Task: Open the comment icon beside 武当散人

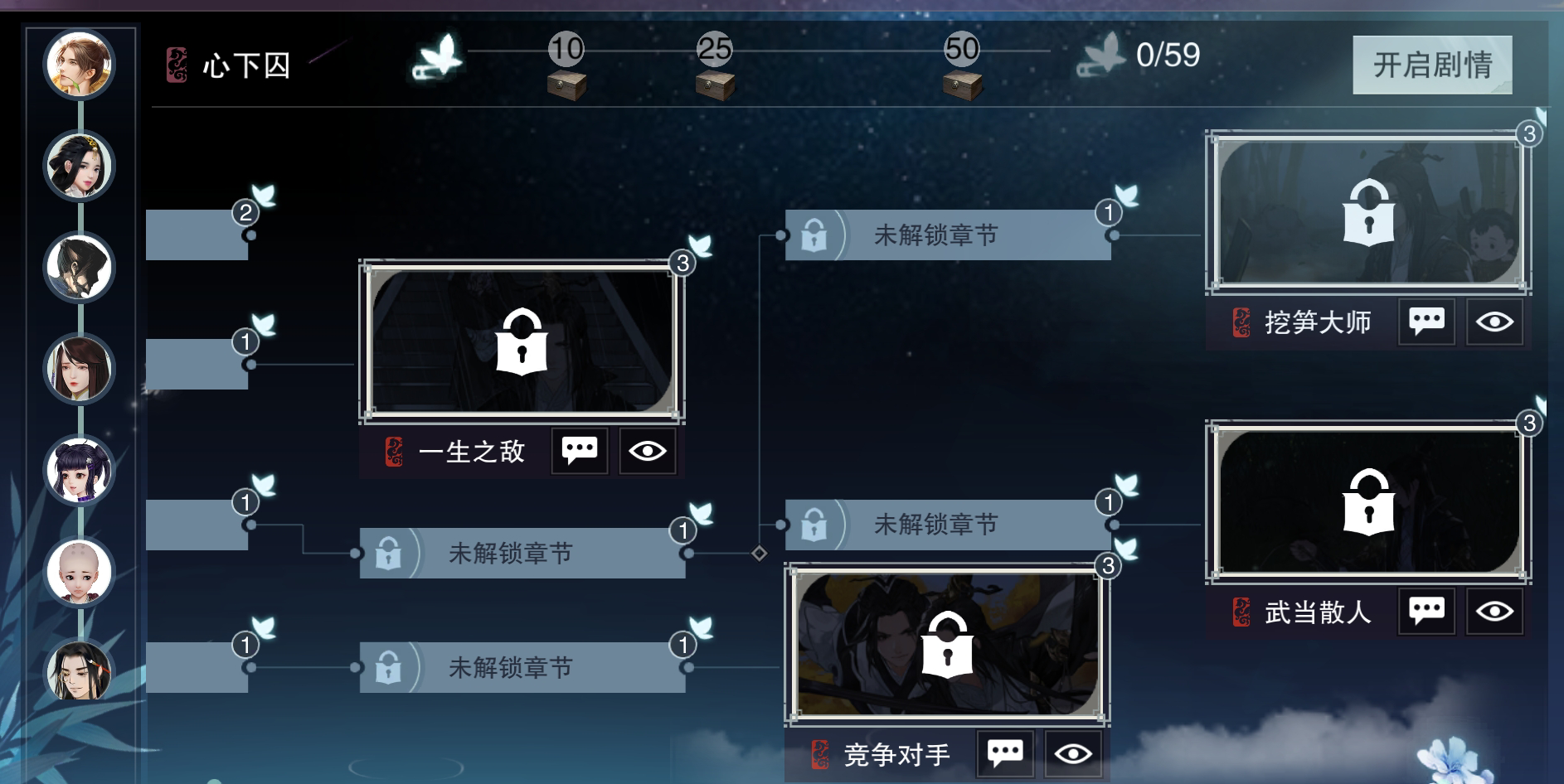Action: pos(1426,612)
